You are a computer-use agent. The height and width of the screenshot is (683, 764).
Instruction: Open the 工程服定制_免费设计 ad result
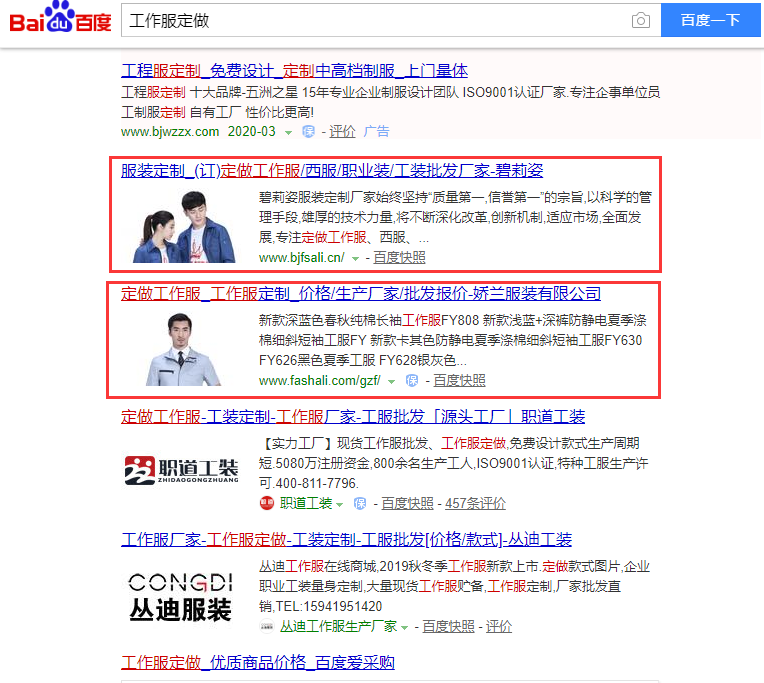pyautogui.click(x=294, y=71)
